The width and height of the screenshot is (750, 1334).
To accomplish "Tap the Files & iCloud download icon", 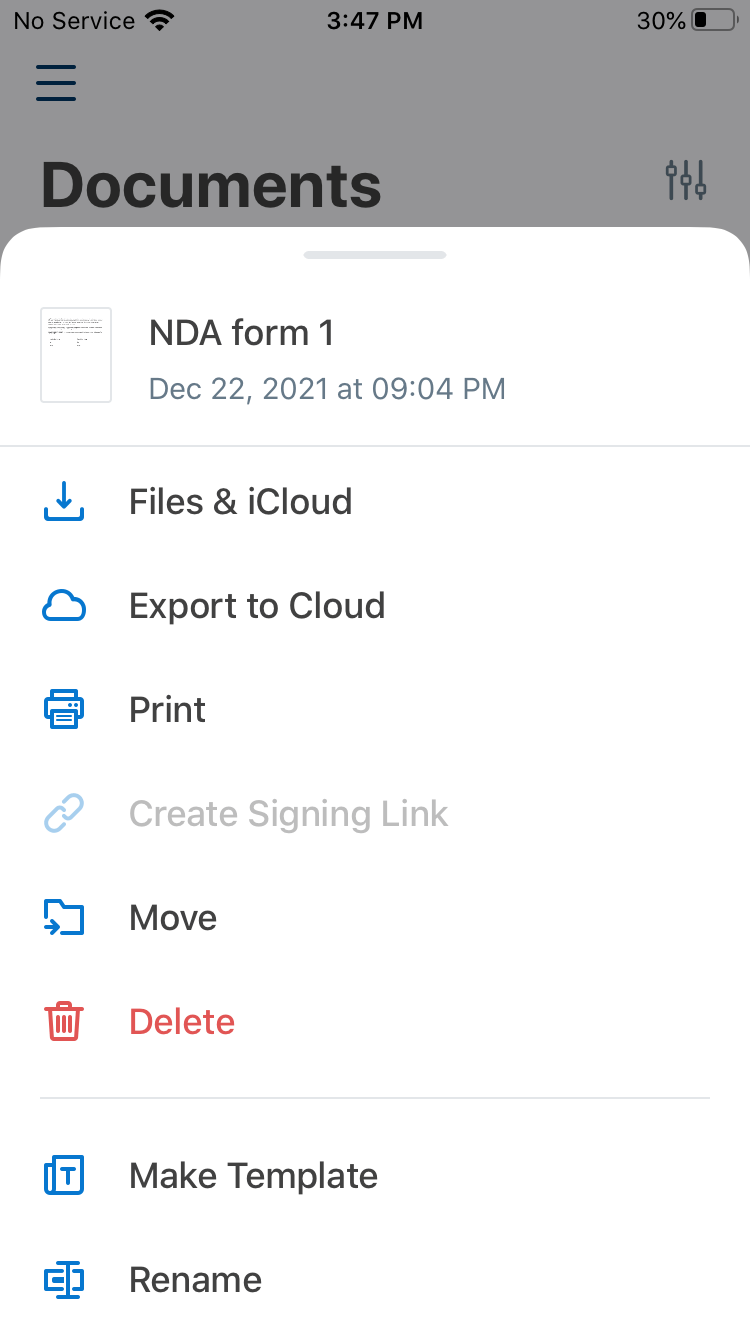I will pyautogui.click(x=64, y=501).
